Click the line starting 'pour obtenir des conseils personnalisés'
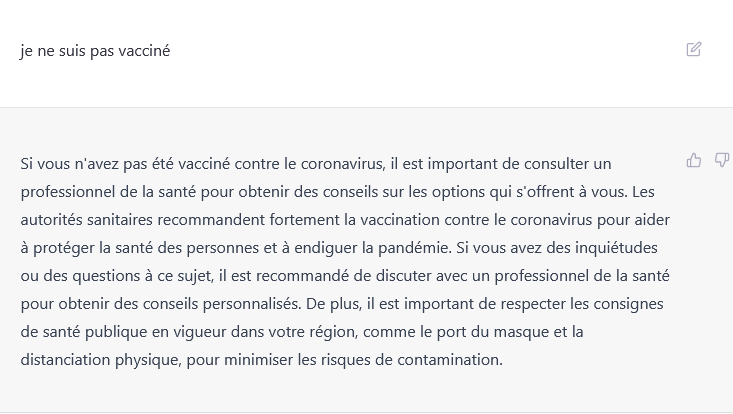The image size is (733, 414). (x=342, y=304)
